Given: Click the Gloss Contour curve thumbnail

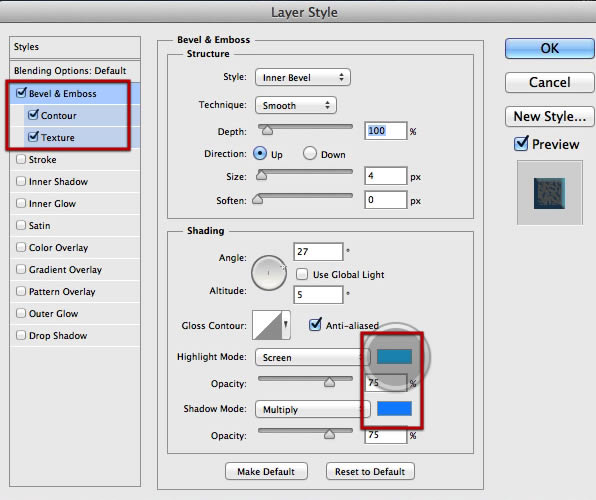Looking at the screenshot, I should (x=267, y=325).
